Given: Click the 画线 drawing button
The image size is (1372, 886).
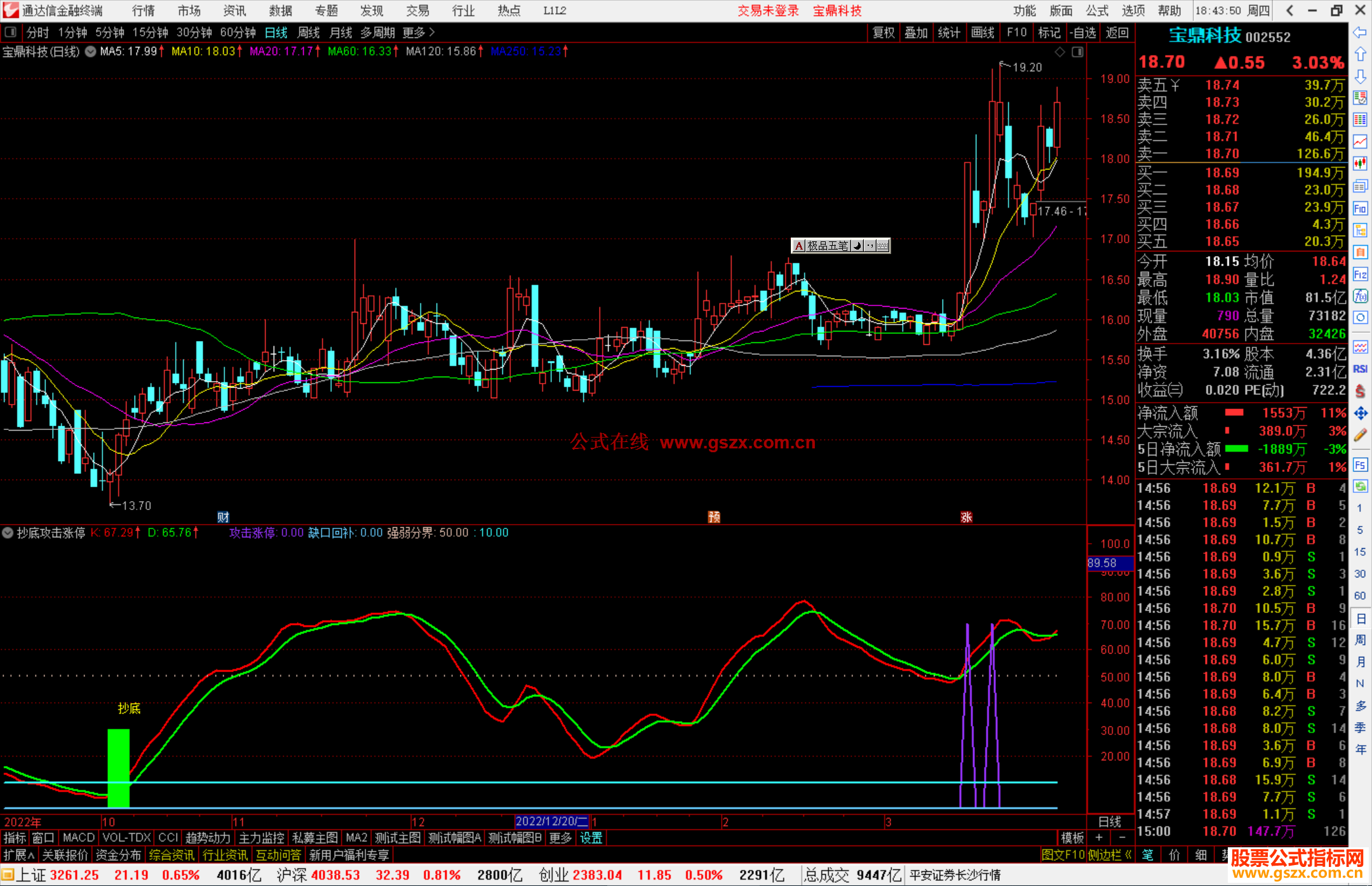Looking at the screenshot, I should [x=983, y=32].
